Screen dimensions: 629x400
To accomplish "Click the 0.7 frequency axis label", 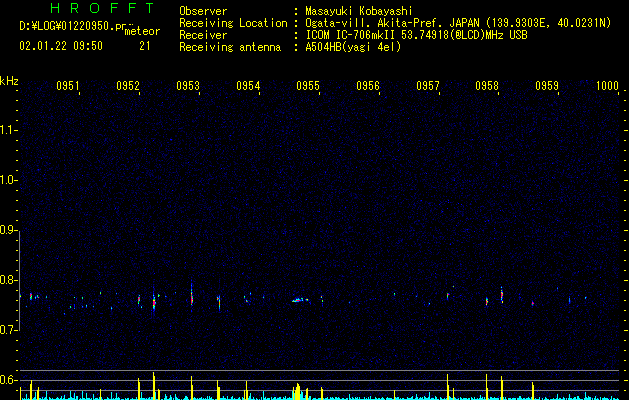I will click(8, 330).
